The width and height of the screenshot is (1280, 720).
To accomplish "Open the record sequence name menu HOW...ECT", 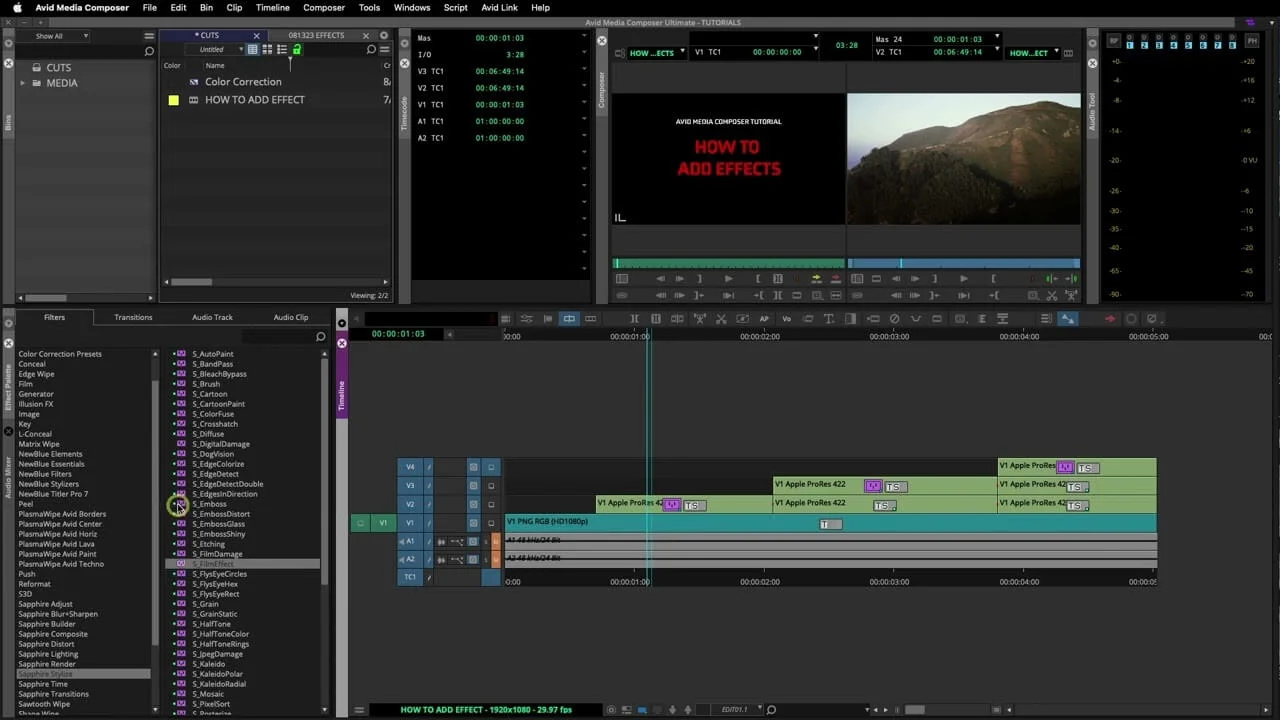I will pyautogui.click(x=1034, y=53).
